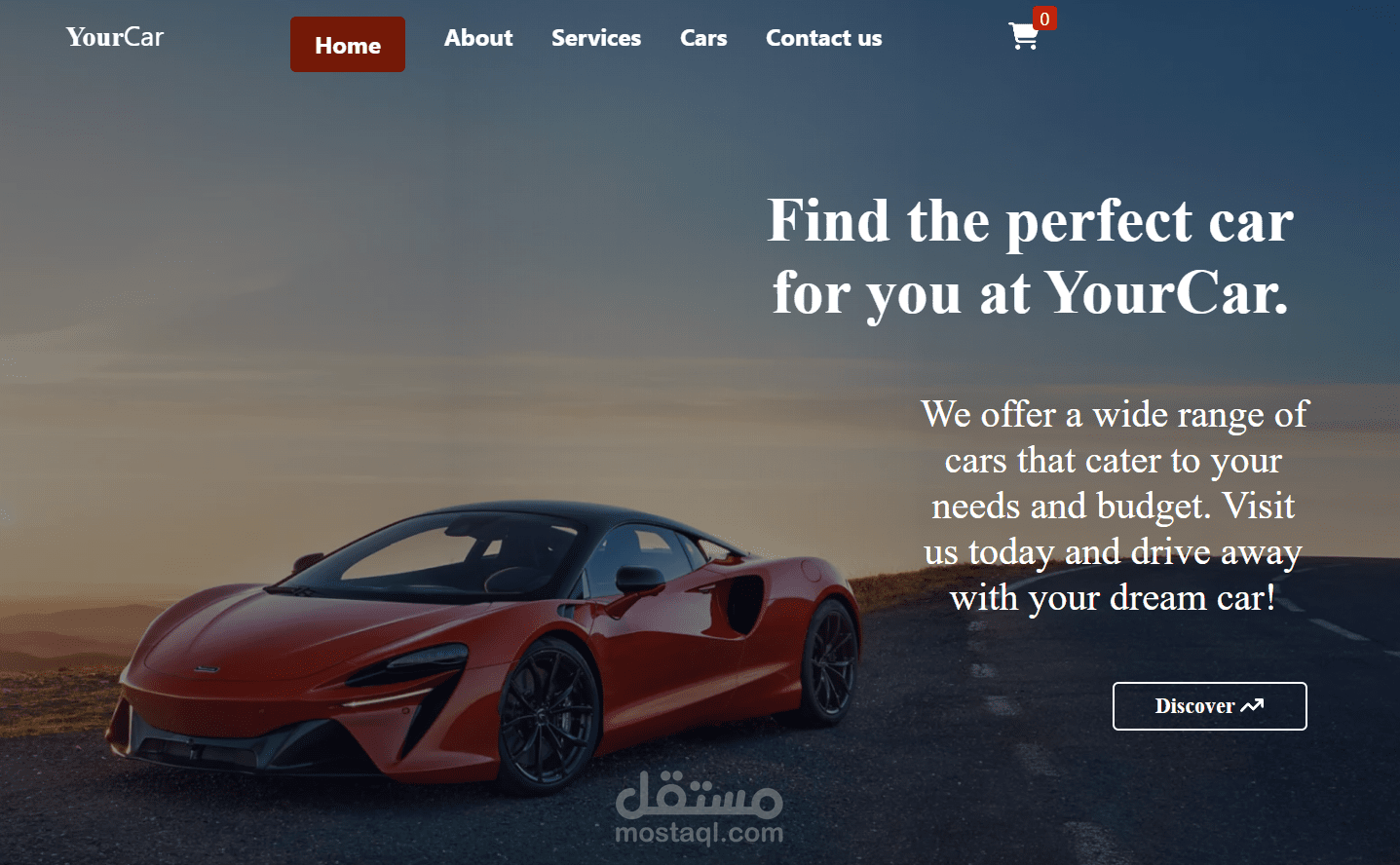
Task: Click the Discover button
Action: tap(1210, 706)
